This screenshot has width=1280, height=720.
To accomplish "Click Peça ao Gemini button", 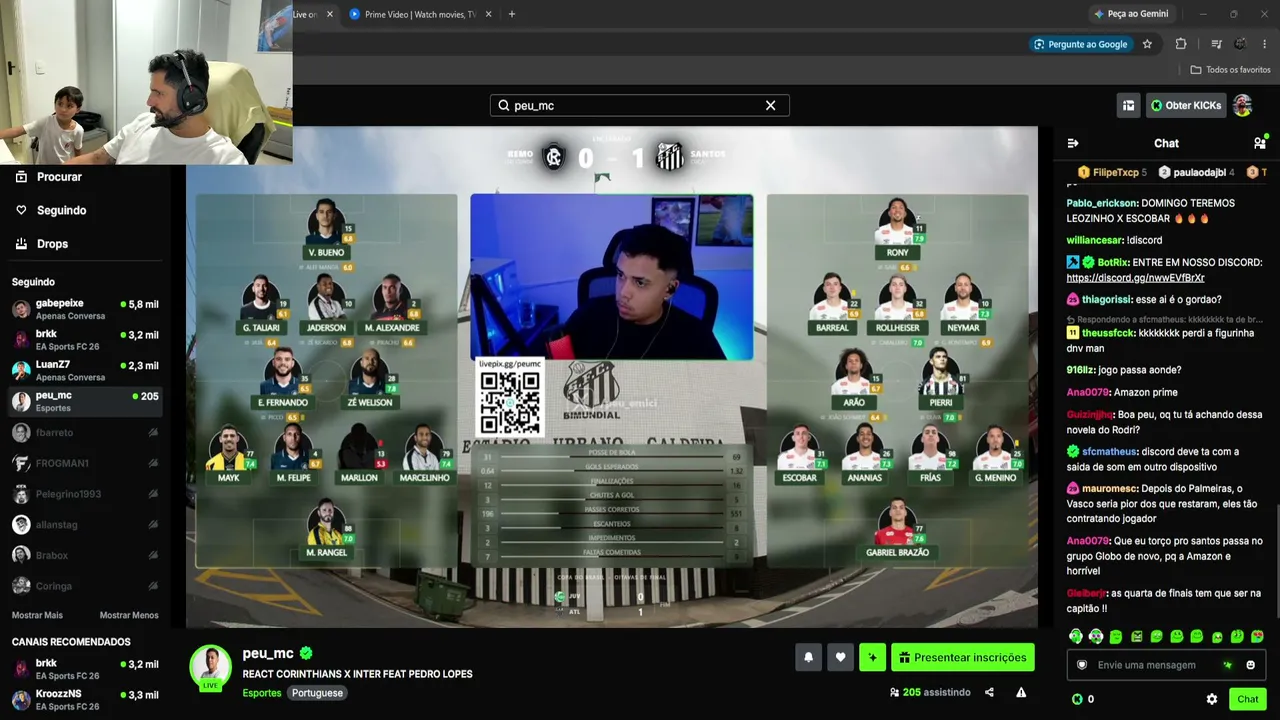I will (x=1131, y=14).
